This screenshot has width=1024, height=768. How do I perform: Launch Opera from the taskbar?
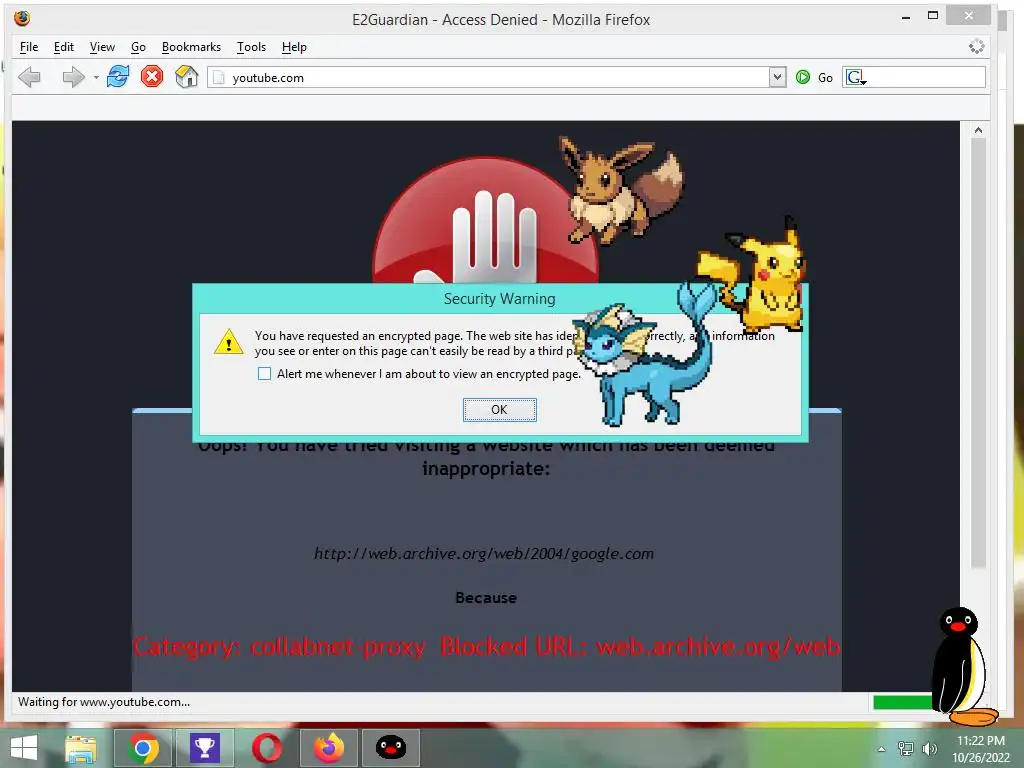tap(266, 748)
